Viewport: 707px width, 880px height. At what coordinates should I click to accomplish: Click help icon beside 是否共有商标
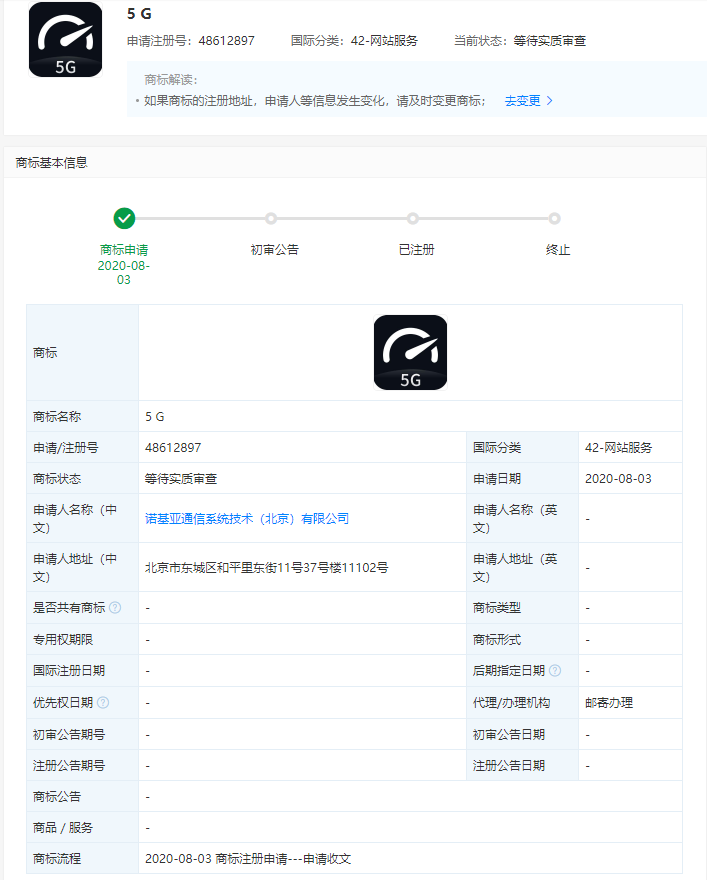tap(115, 608)
